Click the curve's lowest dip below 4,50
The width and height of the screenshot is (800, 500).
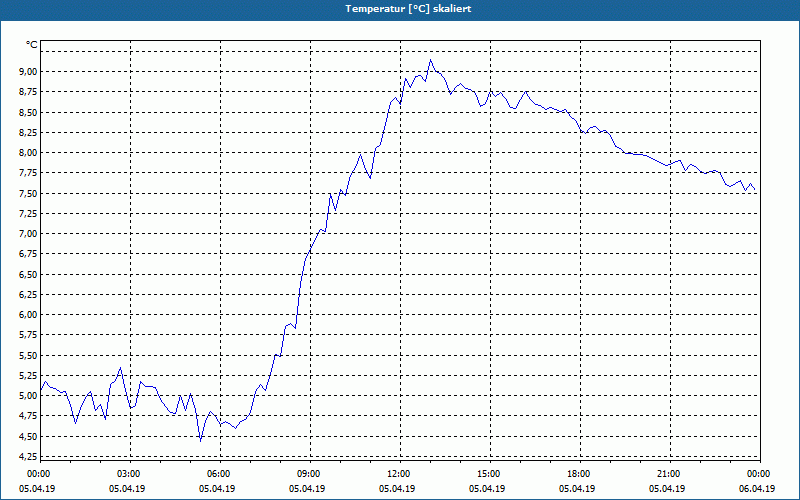click(x=201, y=441)
